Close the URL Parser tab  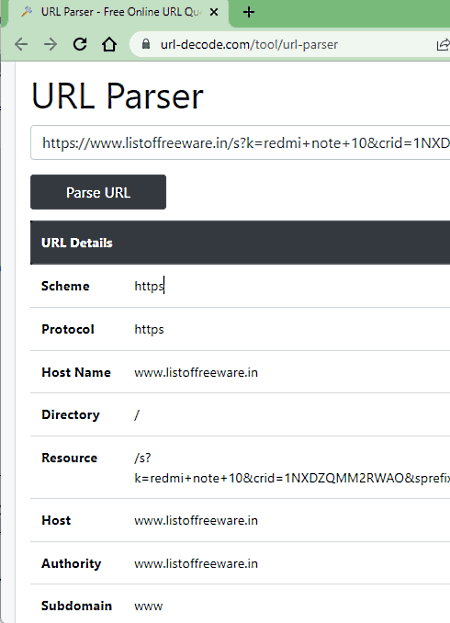(x=214, y=12)
